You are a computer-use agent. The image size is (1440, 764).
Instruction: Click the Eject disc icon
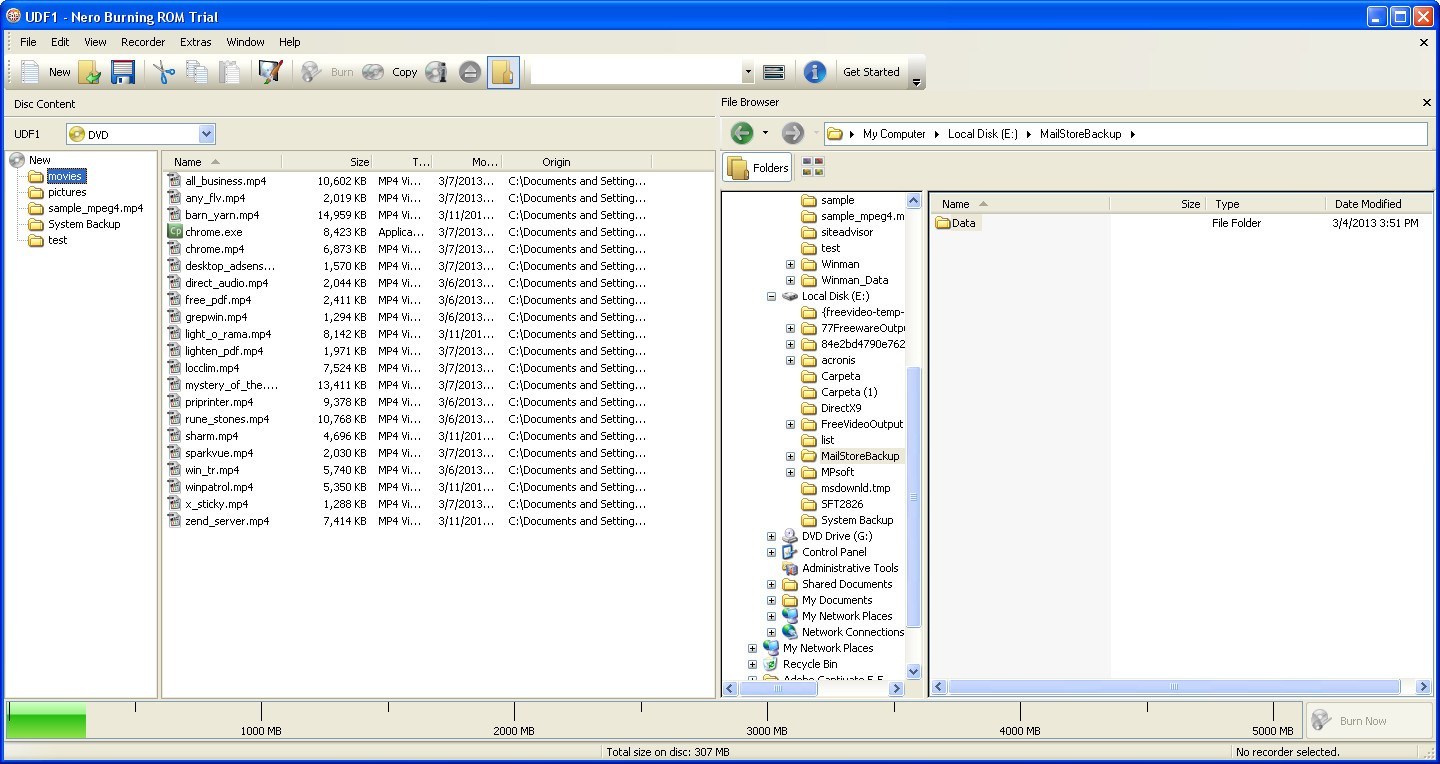point(469,71)
